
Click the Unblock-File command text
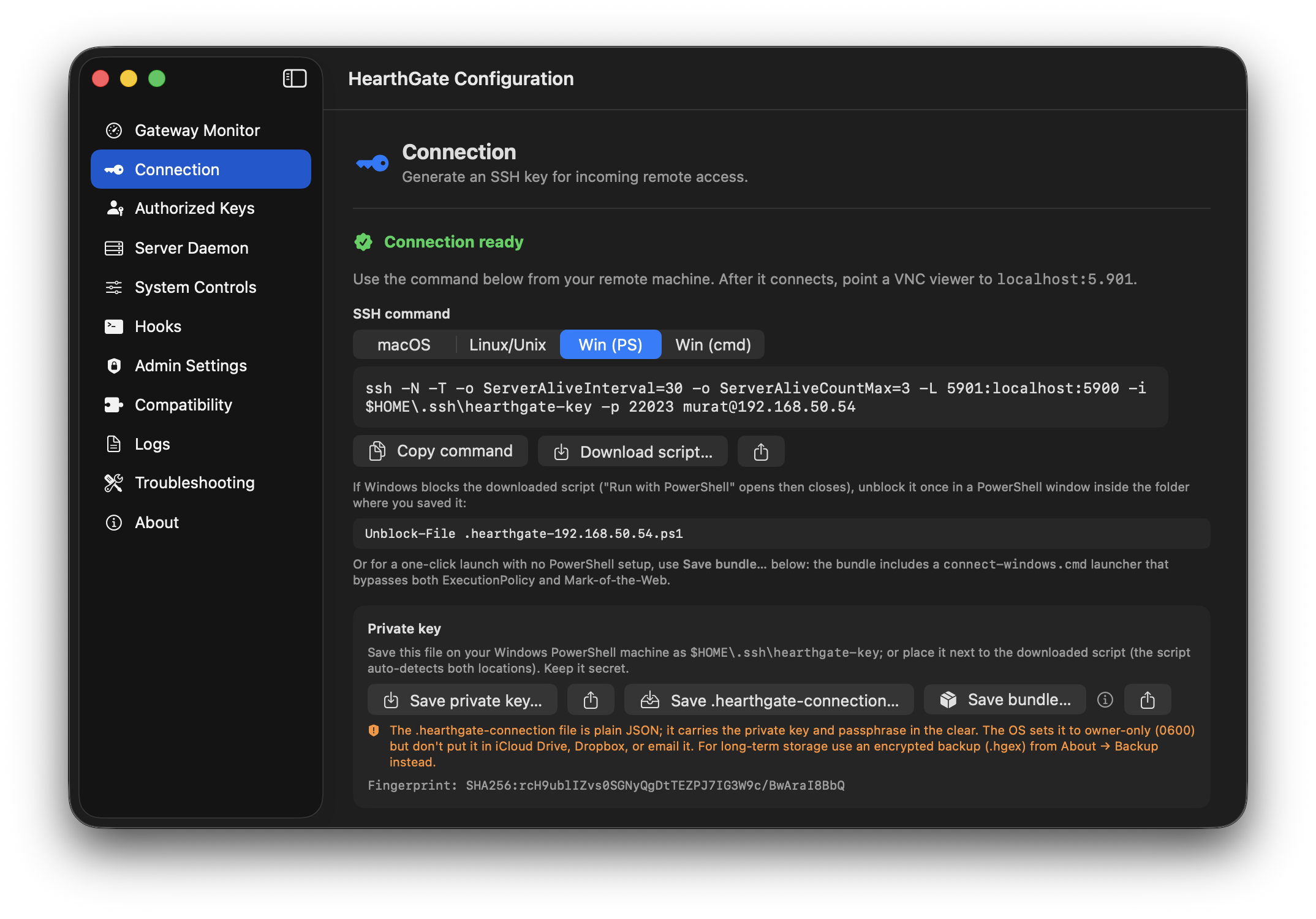(x=524, y=534)
